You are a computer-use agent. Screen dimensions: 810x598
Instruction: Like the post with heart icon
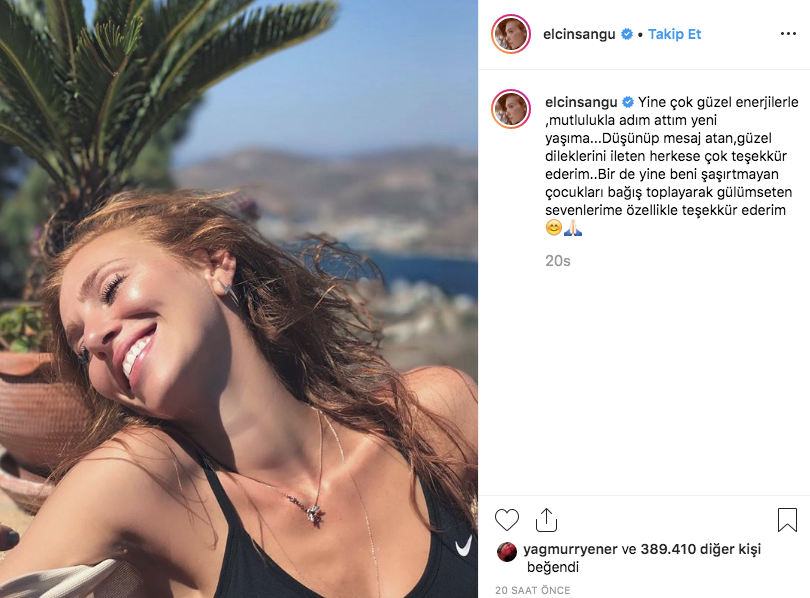coord(508,520)
